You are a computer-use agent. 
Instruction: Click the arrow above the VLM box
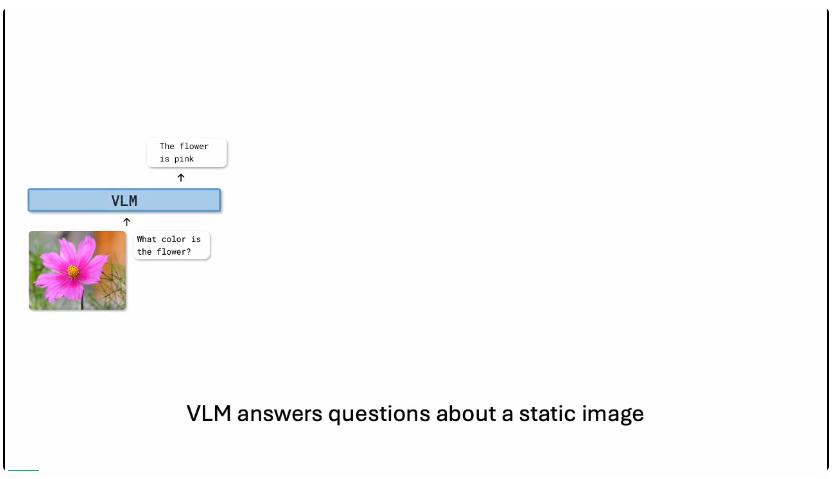pyautogui.click(x=181, y=177)
